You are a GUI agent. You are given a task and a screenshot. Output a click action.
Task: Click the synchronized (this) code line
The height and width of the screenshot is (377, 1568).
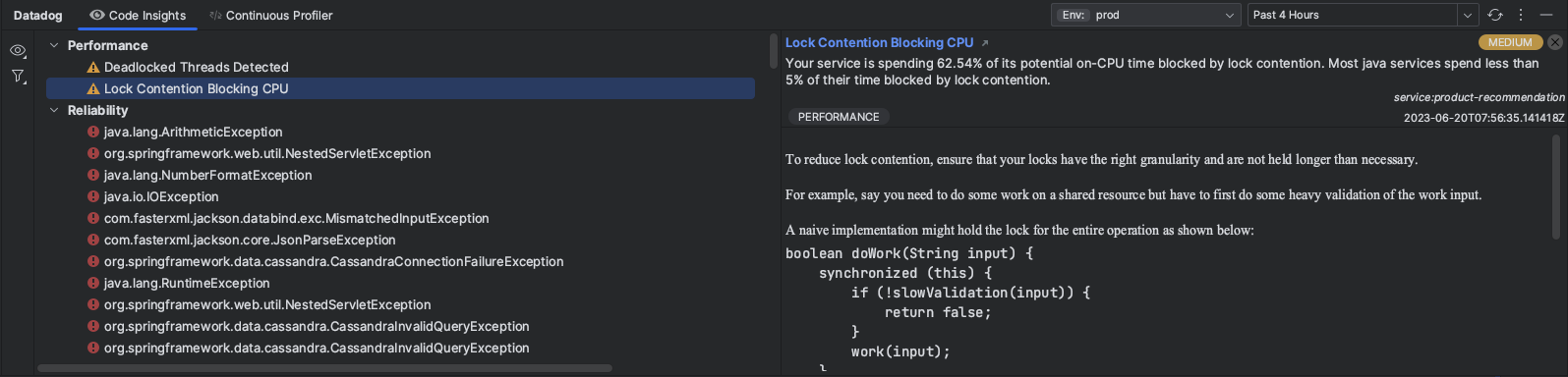[x=905, y=273]
